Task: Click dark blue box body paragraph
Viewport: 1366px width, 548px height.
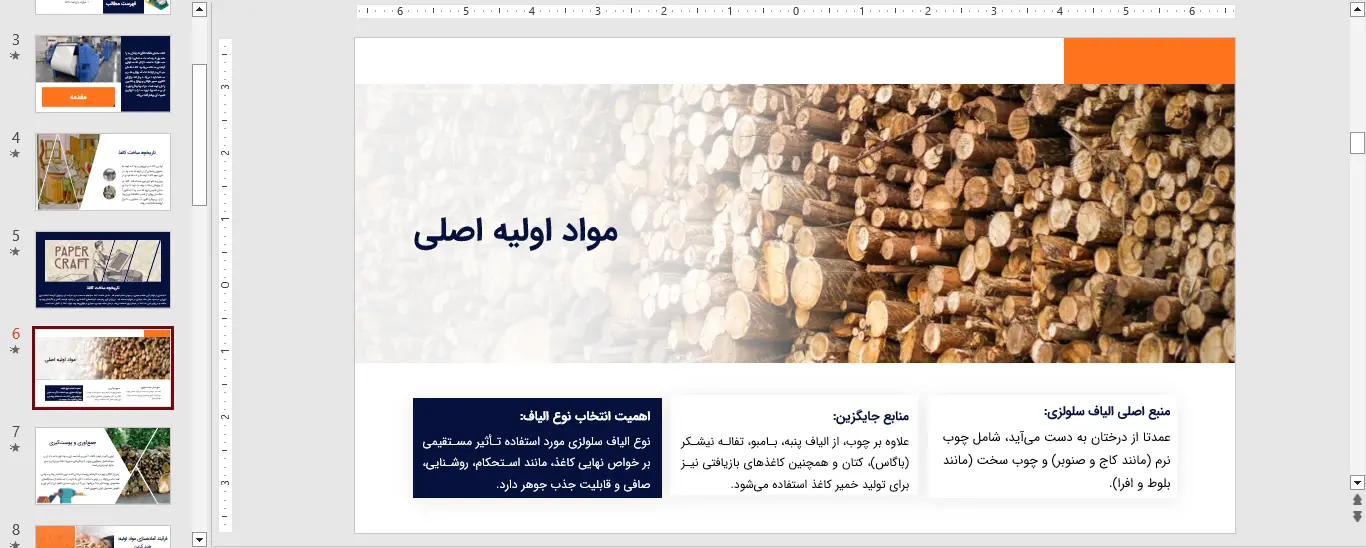Action: (536, 462)
